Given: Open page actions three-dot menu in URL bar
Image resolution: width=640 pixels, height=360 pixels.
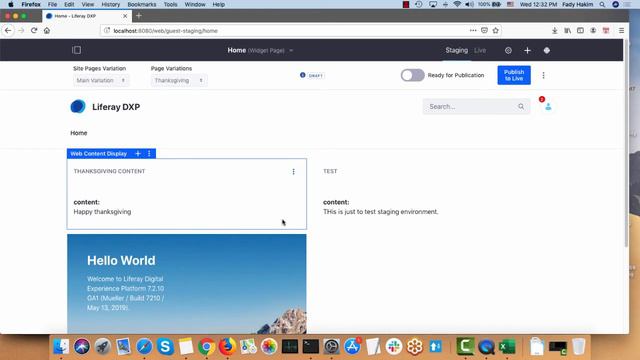Looking at the screenshot, I should pyautogui.click(x=473, y=31).
